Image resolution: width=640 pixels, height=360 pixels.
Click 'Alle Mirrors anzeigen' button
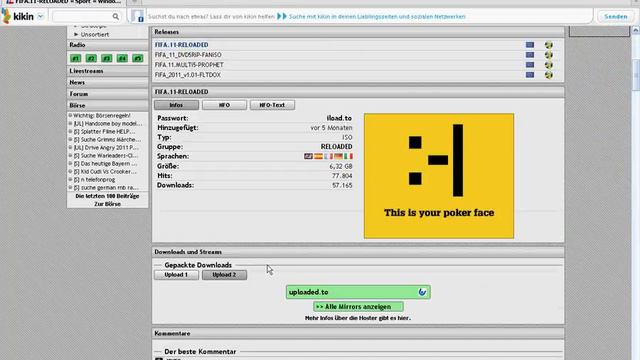click(x=358, y=307)
